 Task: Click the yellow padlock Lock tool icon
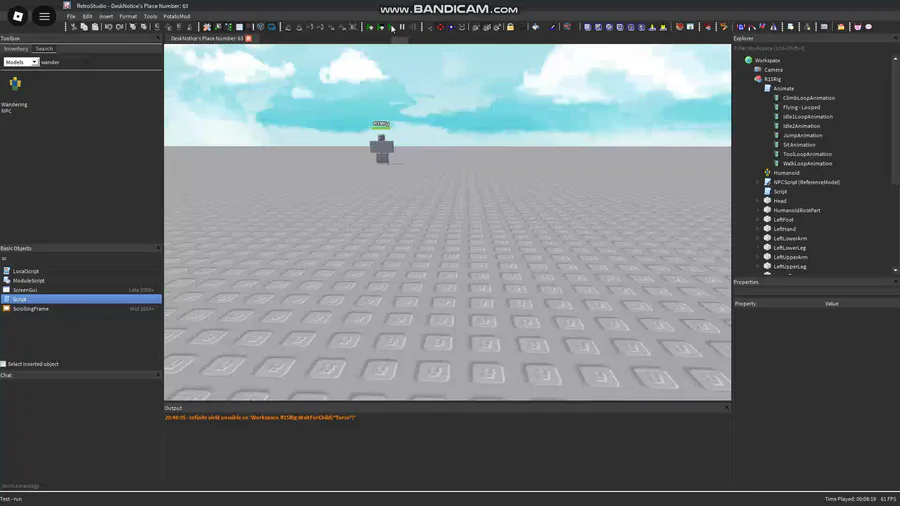coord(510,27)
